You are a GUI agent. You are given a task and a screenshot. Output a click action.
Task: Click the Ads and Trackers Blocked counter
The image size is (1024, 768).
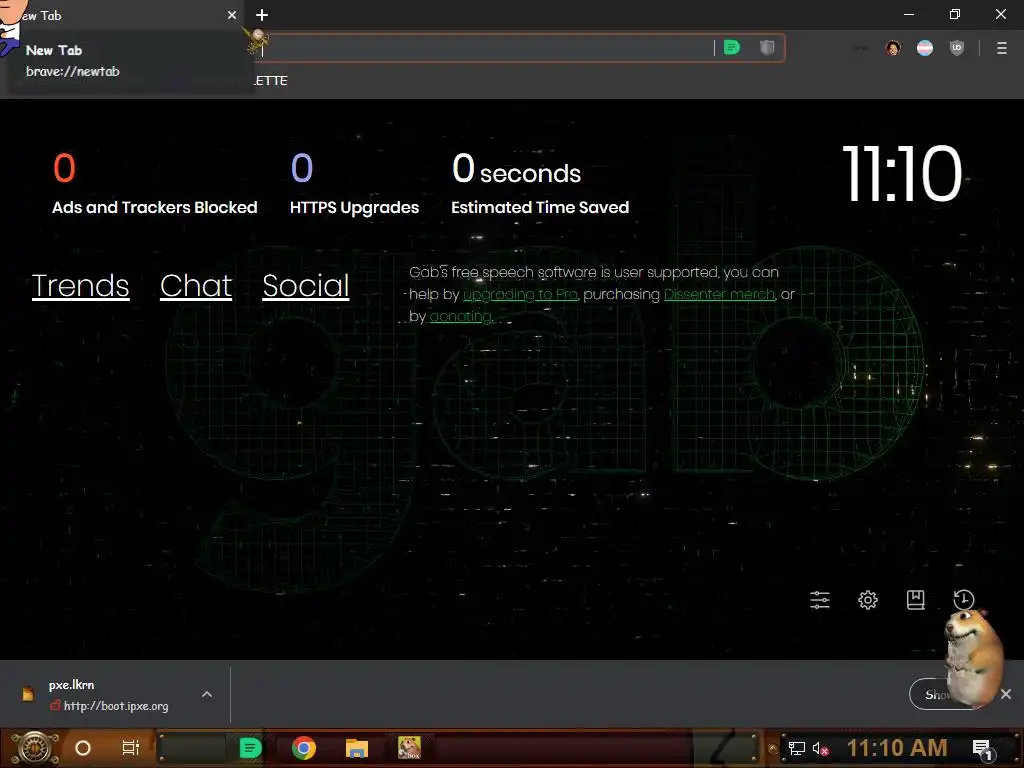coord(155,184)
